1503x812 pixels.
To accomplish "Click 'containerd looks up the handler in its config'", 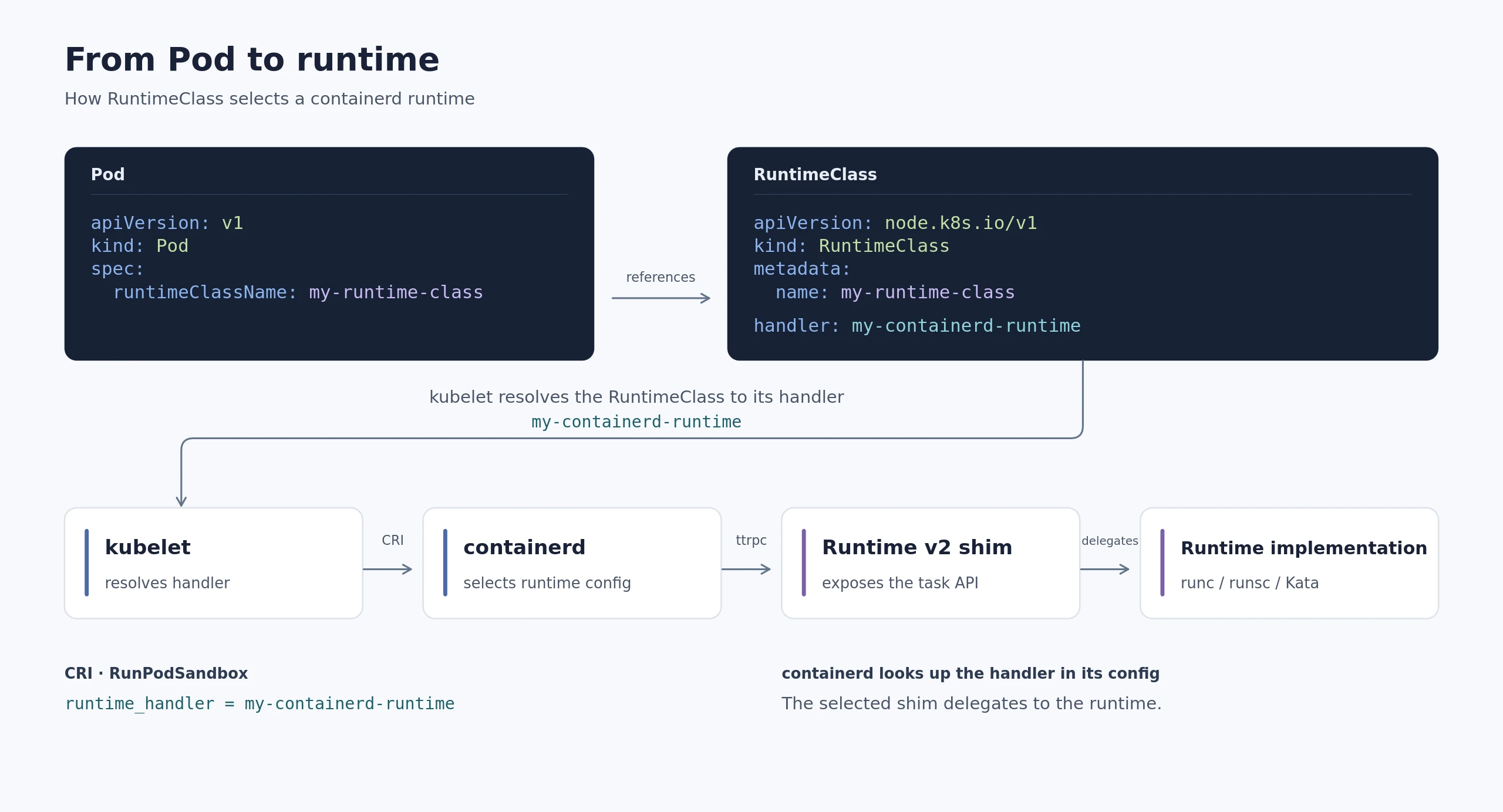I will point(970,673).
